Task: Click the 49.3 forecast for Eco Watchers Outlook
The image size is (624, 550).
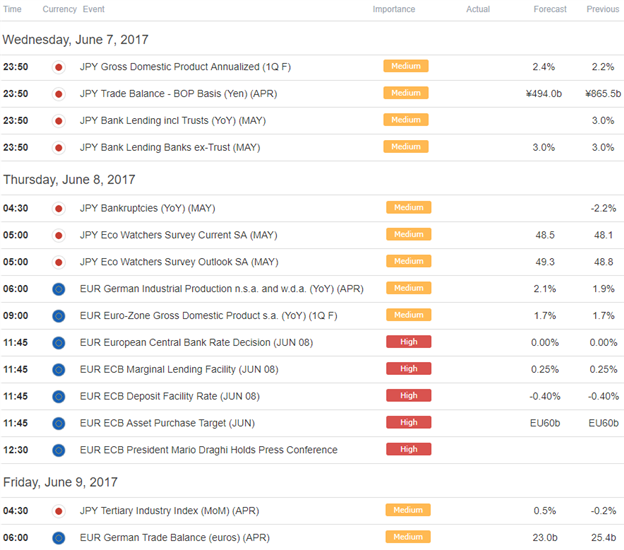Action: pyautogui.click(x=545, y=262)
